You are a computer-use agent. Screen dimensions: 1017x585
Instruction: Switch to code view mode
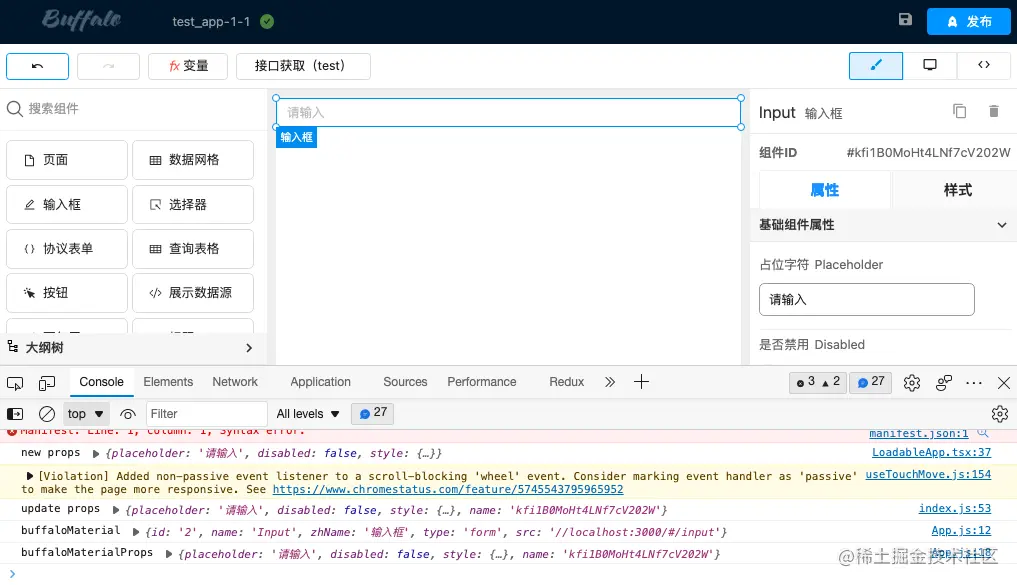click(983, 66)
